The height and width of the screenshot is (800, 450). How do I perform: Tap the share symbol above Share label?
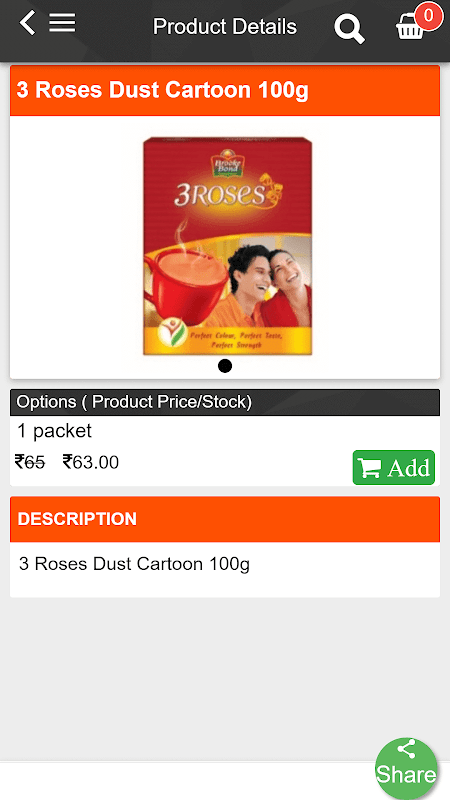407,749
